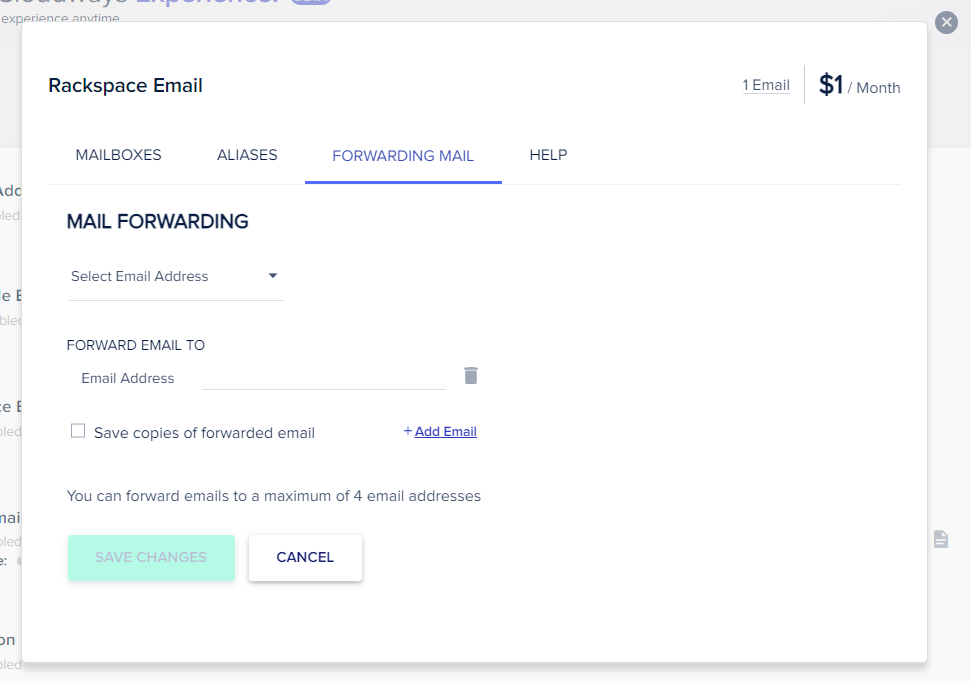The height and width of the screenshot is (681, 971).
Task: Click the Save Changes button
Action: point(151,558)
